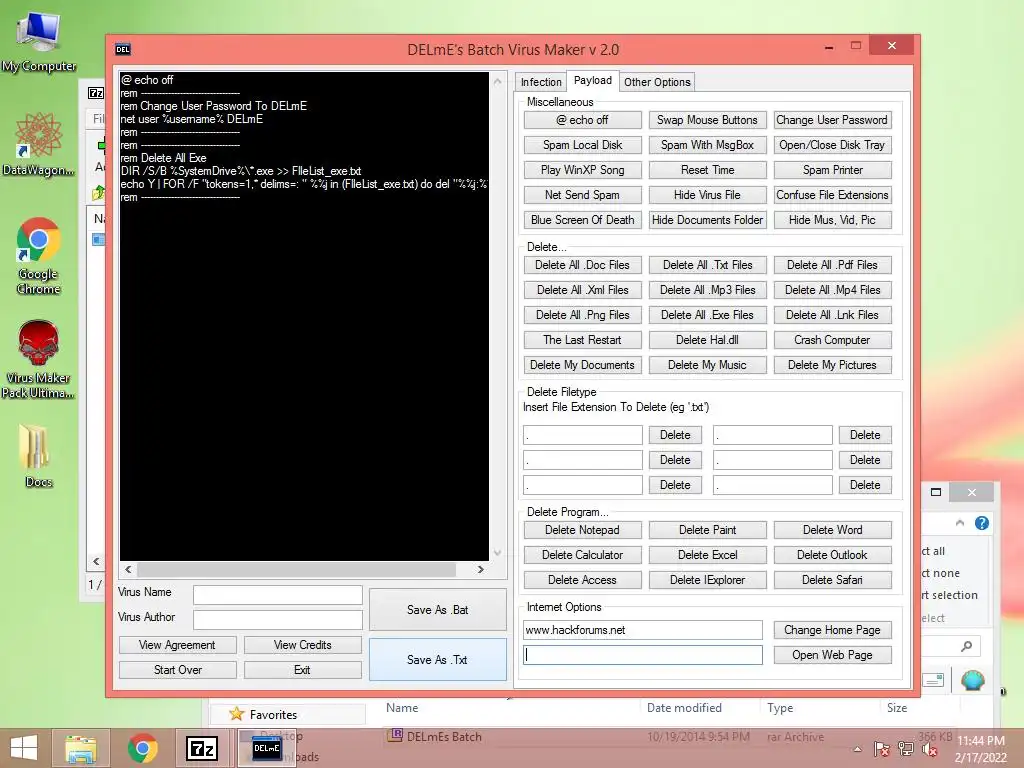Click the Delete All .Txt Files button
The image size is (1024, 768).
[707, 265]
